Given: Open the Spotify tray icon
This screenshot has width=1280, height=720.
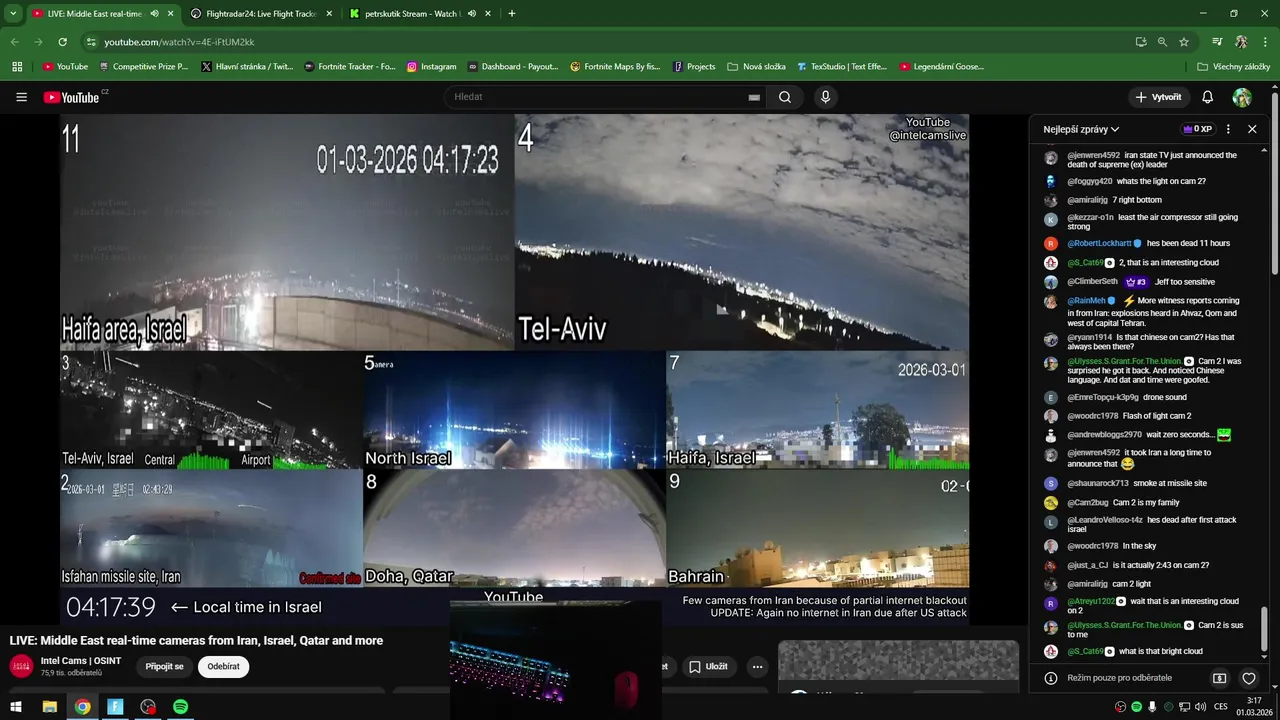Looking at the screenshot, I should [1137, 707].
